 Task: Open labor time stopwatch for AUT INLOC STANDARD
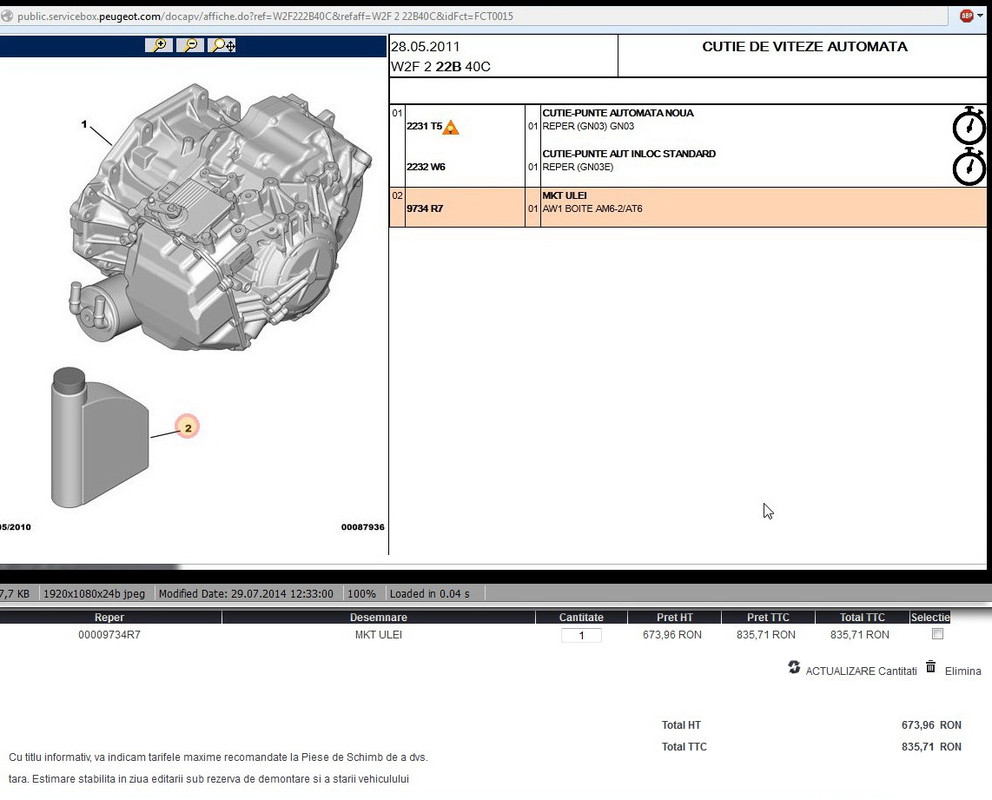pos(969,167)
